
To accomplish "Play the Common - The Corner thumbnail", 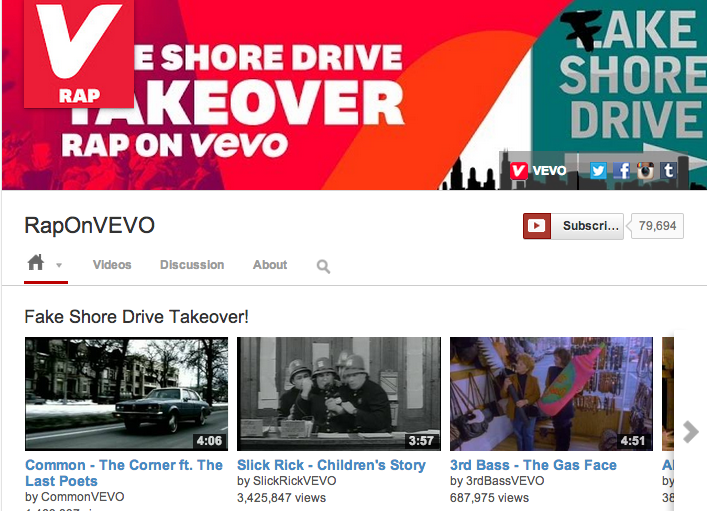I will 127,394.
